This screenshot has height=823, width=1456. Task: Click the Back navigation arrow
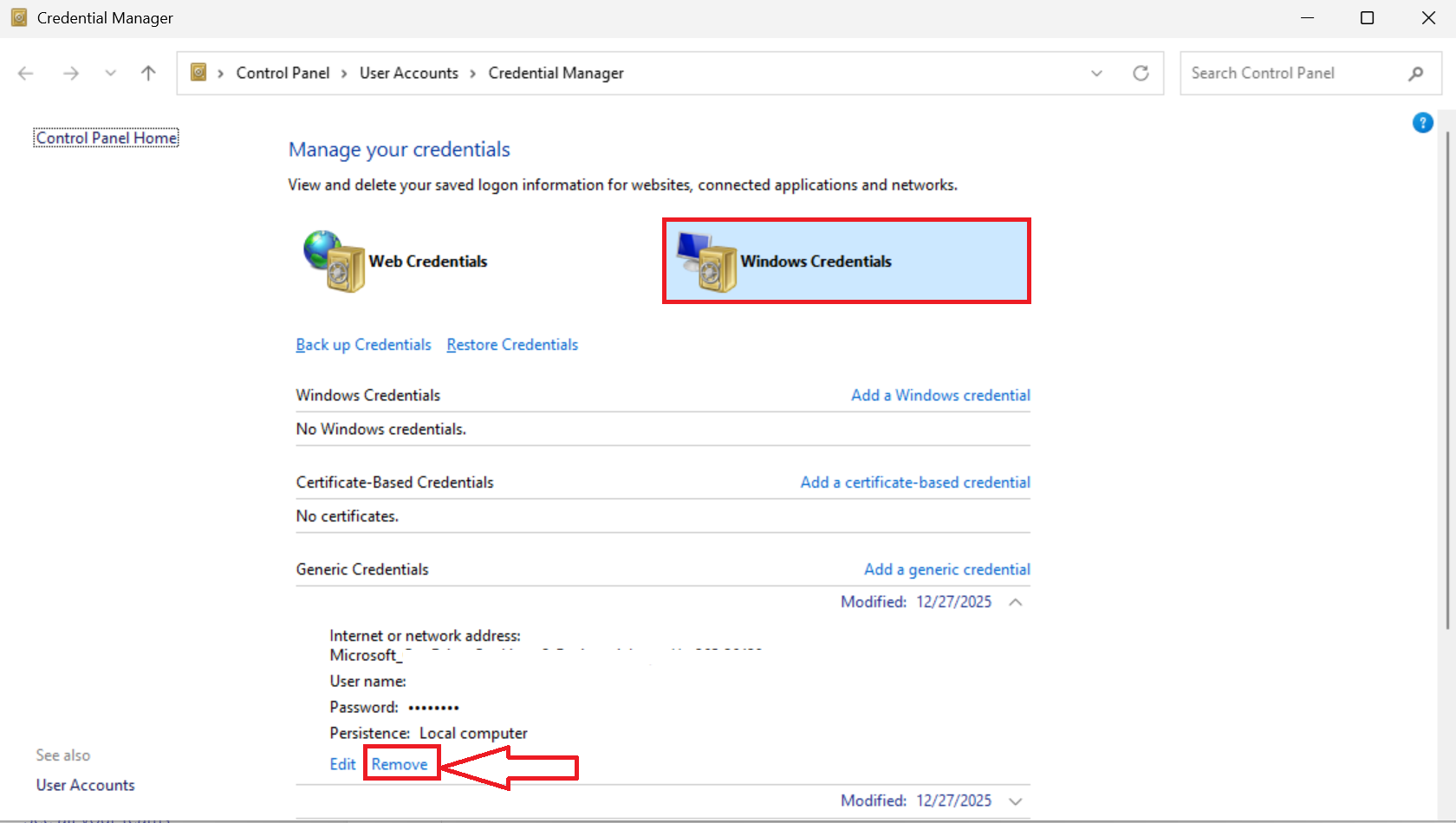pyautogui.click(x=26, y=74)
